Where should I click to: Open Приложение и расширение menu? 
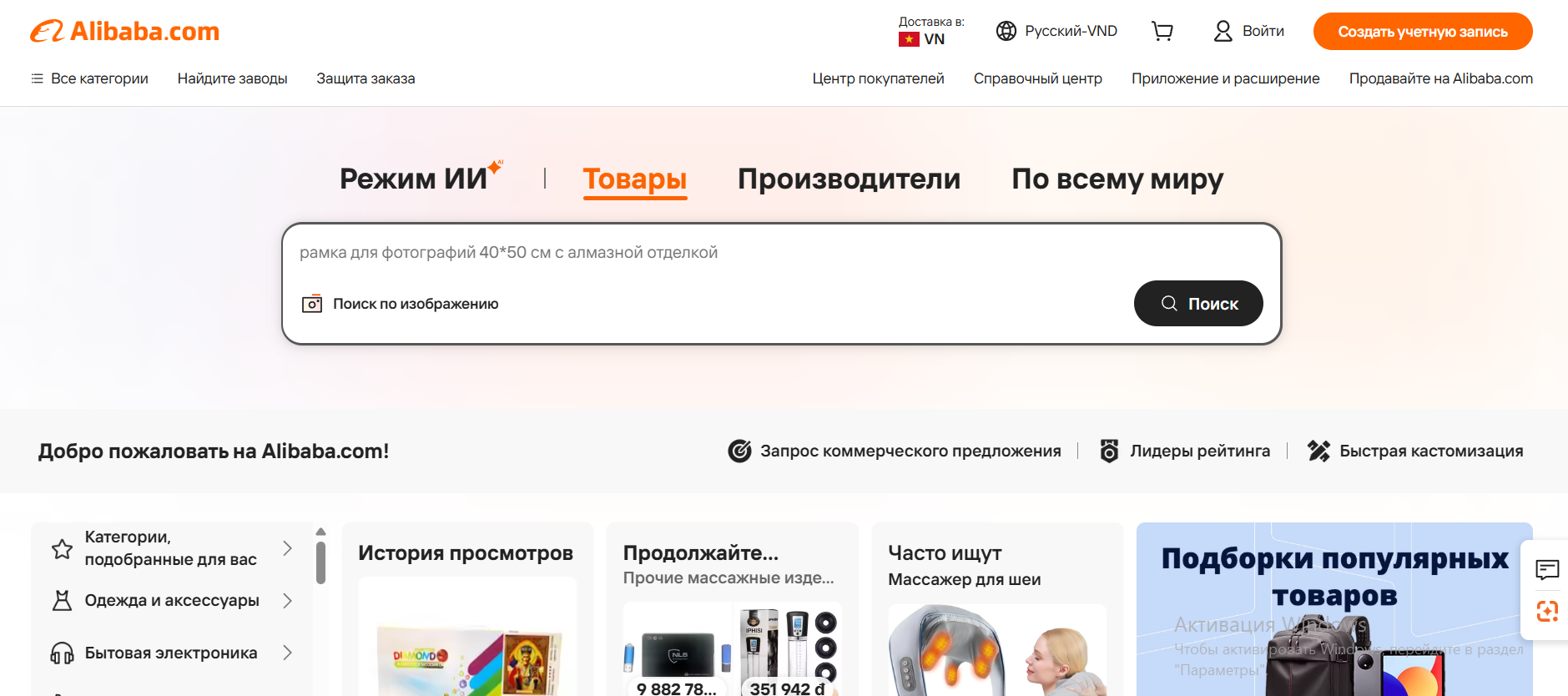point(1225,78)
